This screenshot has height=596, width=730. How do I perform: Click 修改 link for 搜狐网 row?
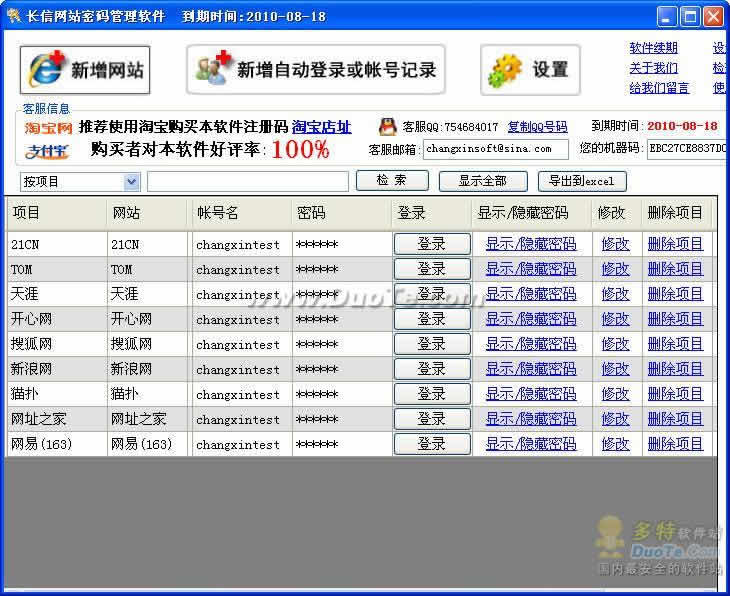(615, 345)
